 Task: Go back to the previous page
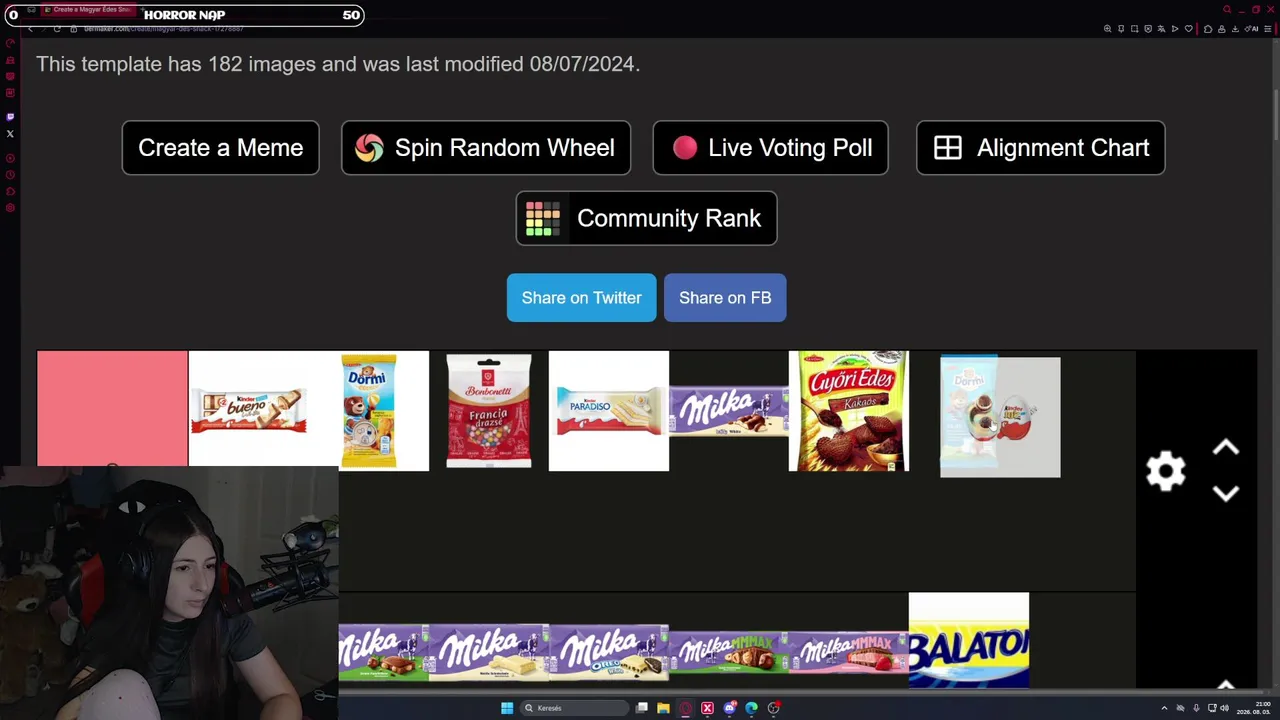pyautogui.click(x=30, y=29)
